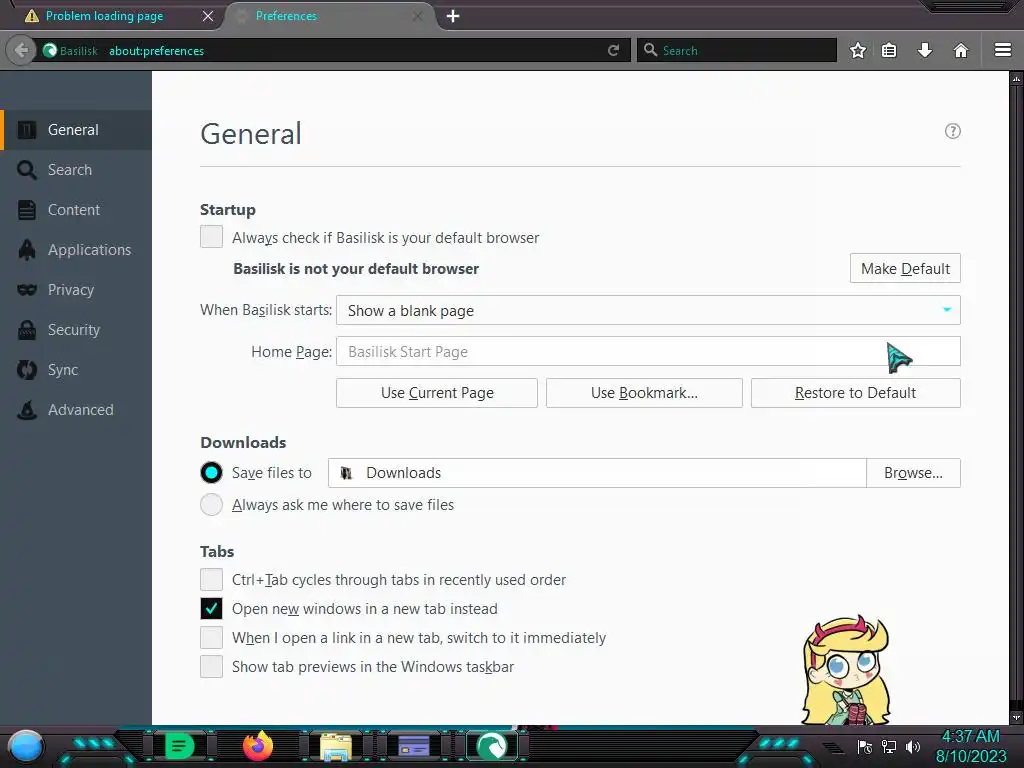Click the Browse button for downloads
1024x768 pixels.
point(913,473)
